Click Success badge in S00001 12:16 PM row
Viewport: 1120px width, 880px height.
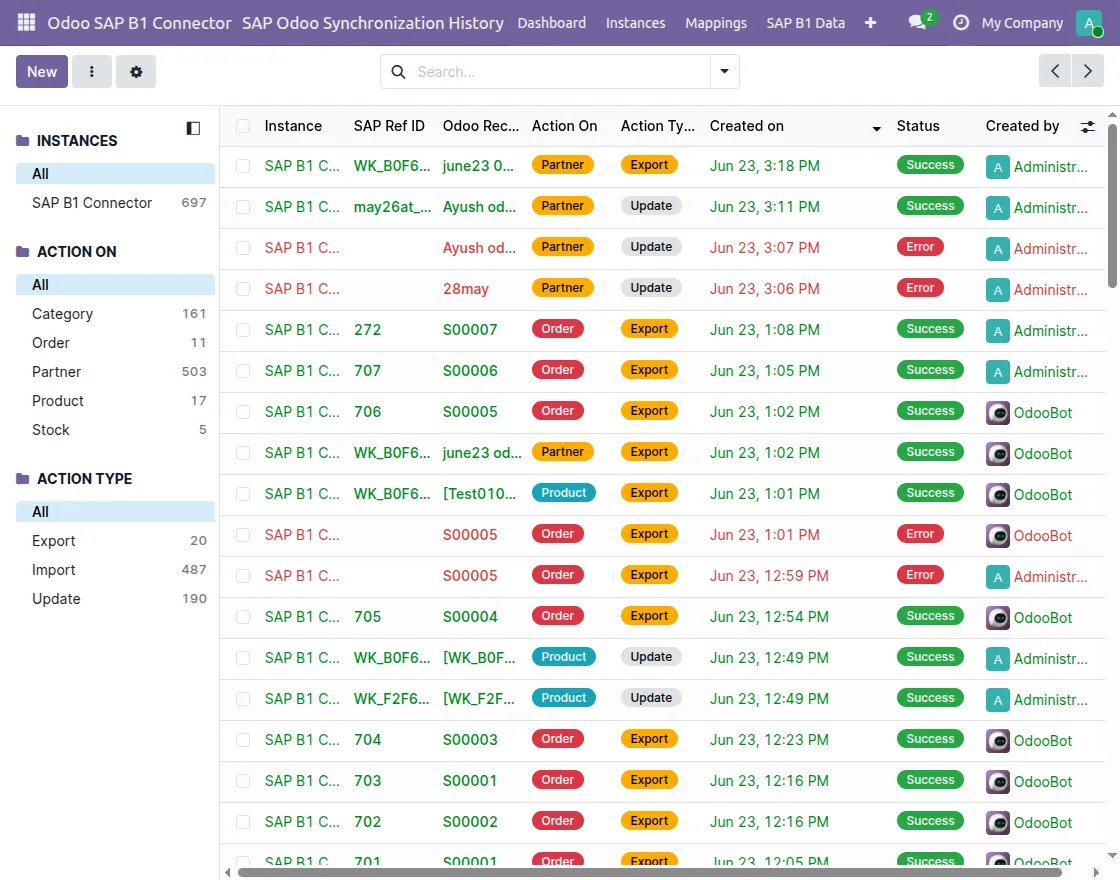pyautogui.click(x=930, y=780)
